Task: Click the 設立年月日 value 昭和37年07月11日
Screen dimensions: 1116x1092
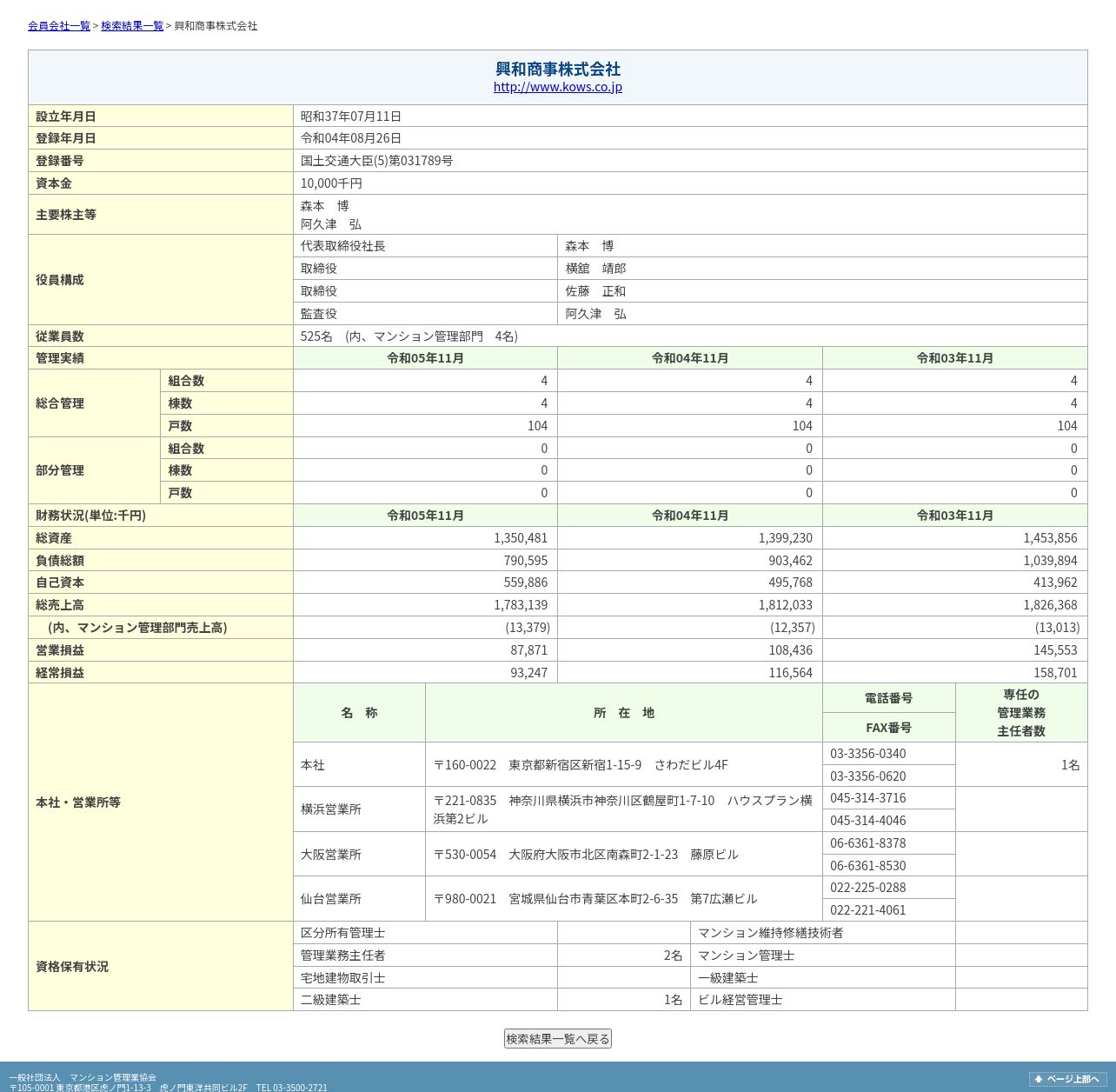Action: pos(351,117)
